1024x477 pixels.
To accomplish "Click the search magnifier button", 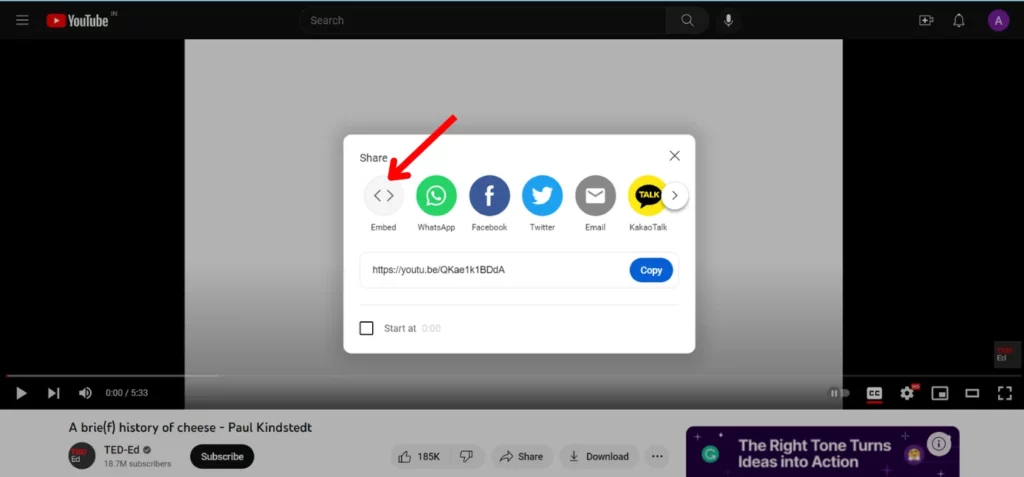I will coord(687,20).
